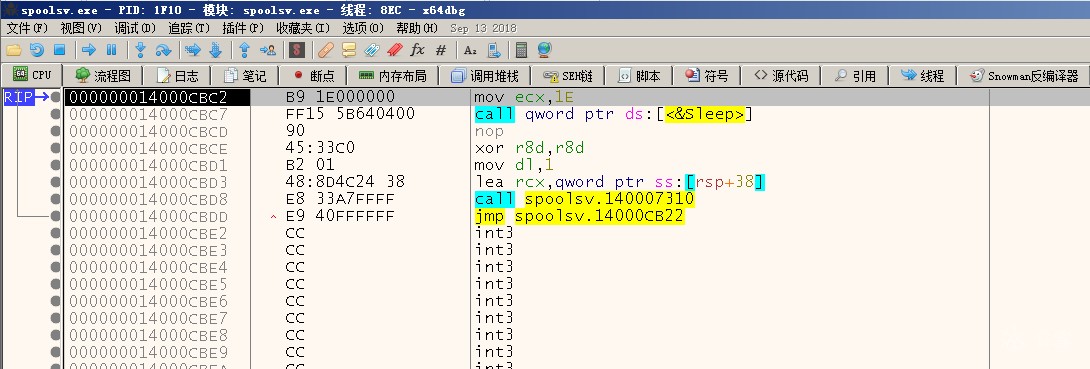Switch to the 符号 tab
Image resolution: width=1090 pixels, height=369 pixels.
[x=707, y=76]
